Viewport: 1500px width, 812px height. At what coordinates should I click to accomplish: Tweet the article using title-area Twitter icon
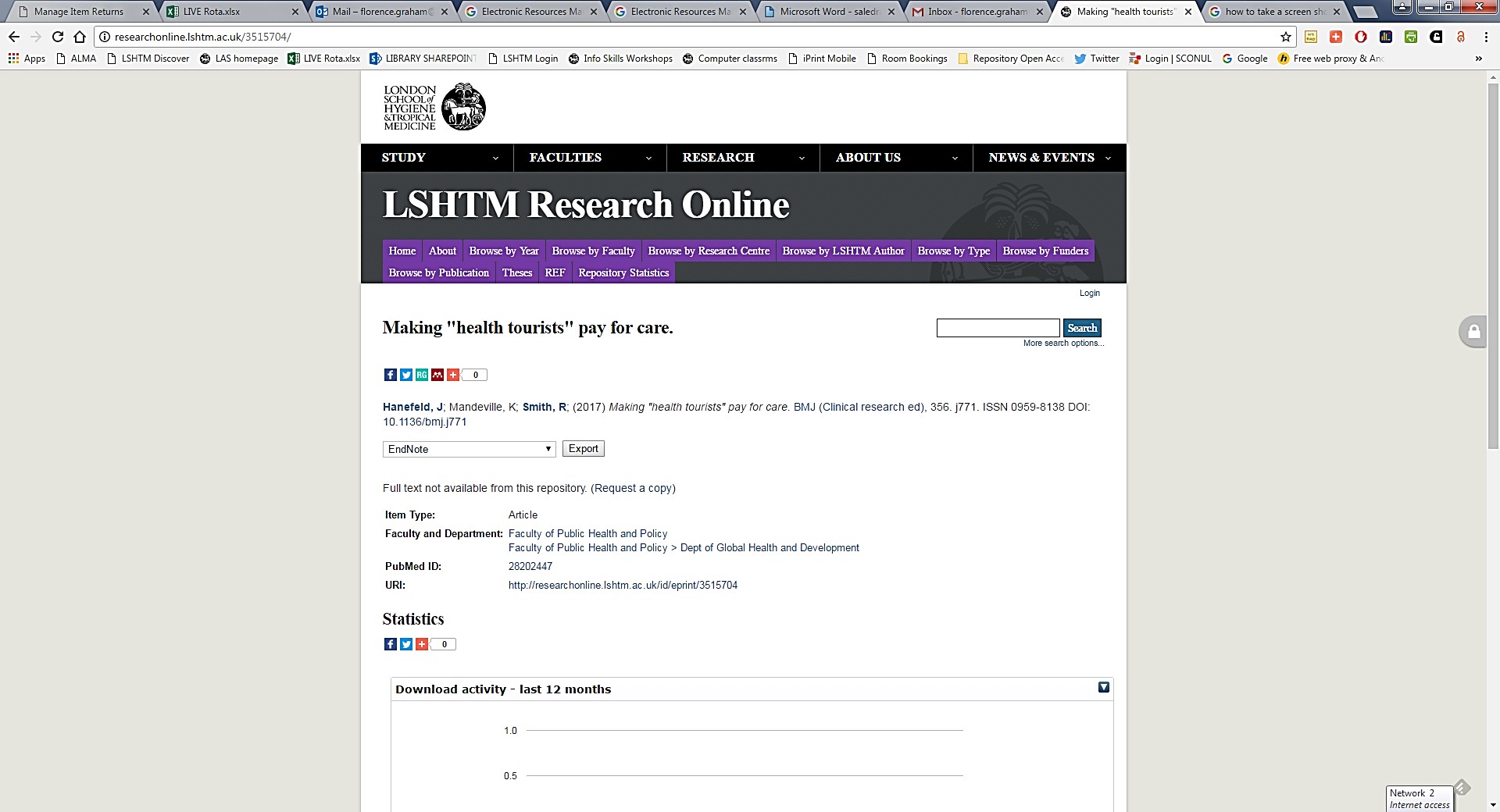pyautogui.click(x=405, y=375)
